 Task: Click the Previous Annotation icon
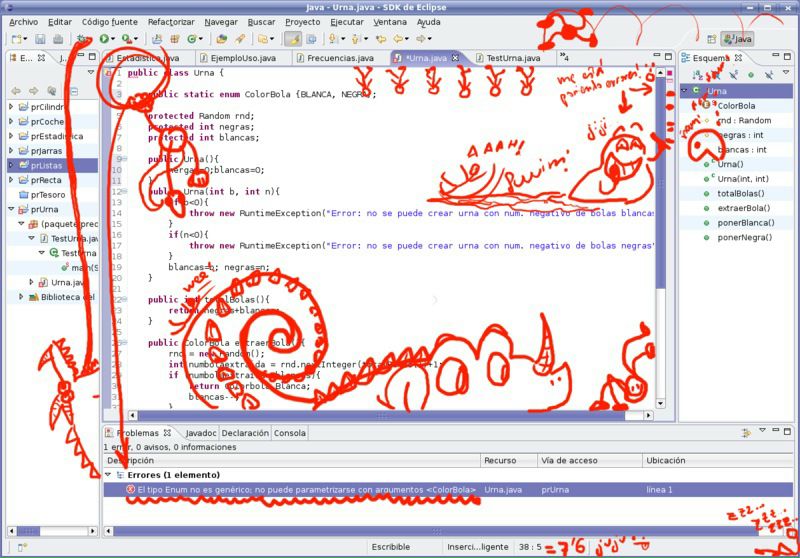coord(357,39)
